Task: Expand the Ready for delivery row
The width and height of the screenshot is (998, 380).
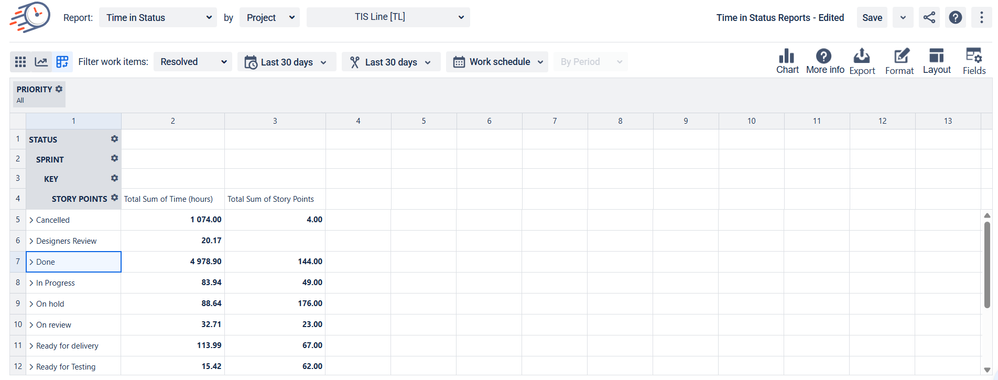Action: tap(31, 346)
